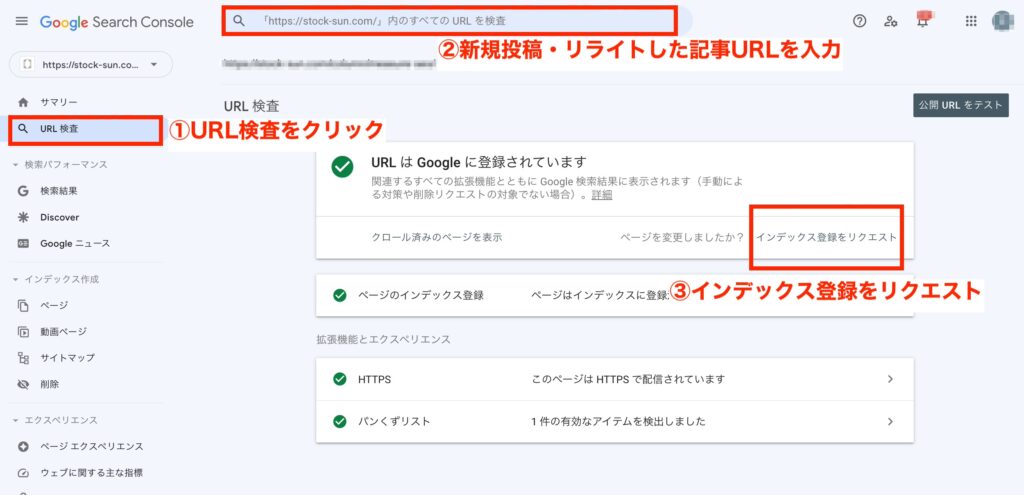Click the URL 検査 page heading
The height and width of the screenshot is (495, 1024).
pyautogui.click(x=251, y=107)
